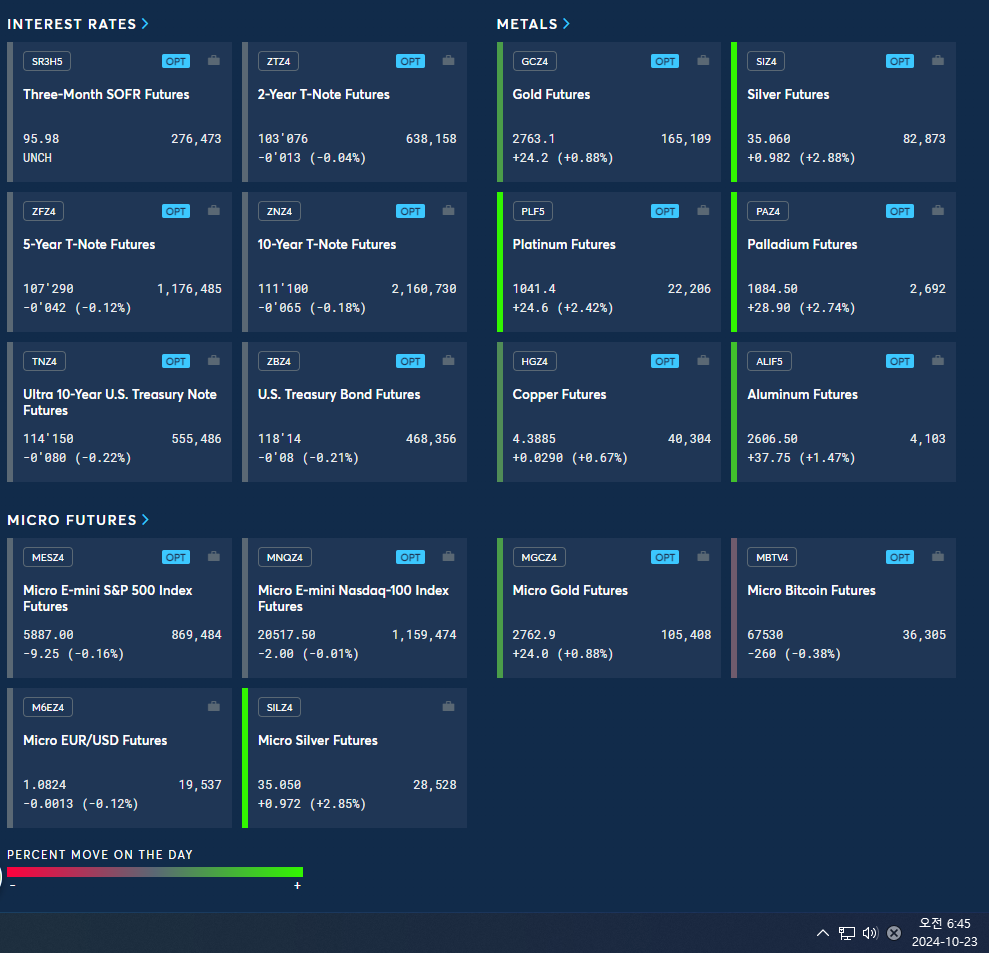
Task: Expand the Interest Rates section chevron
Action: (x=145, y=23)
